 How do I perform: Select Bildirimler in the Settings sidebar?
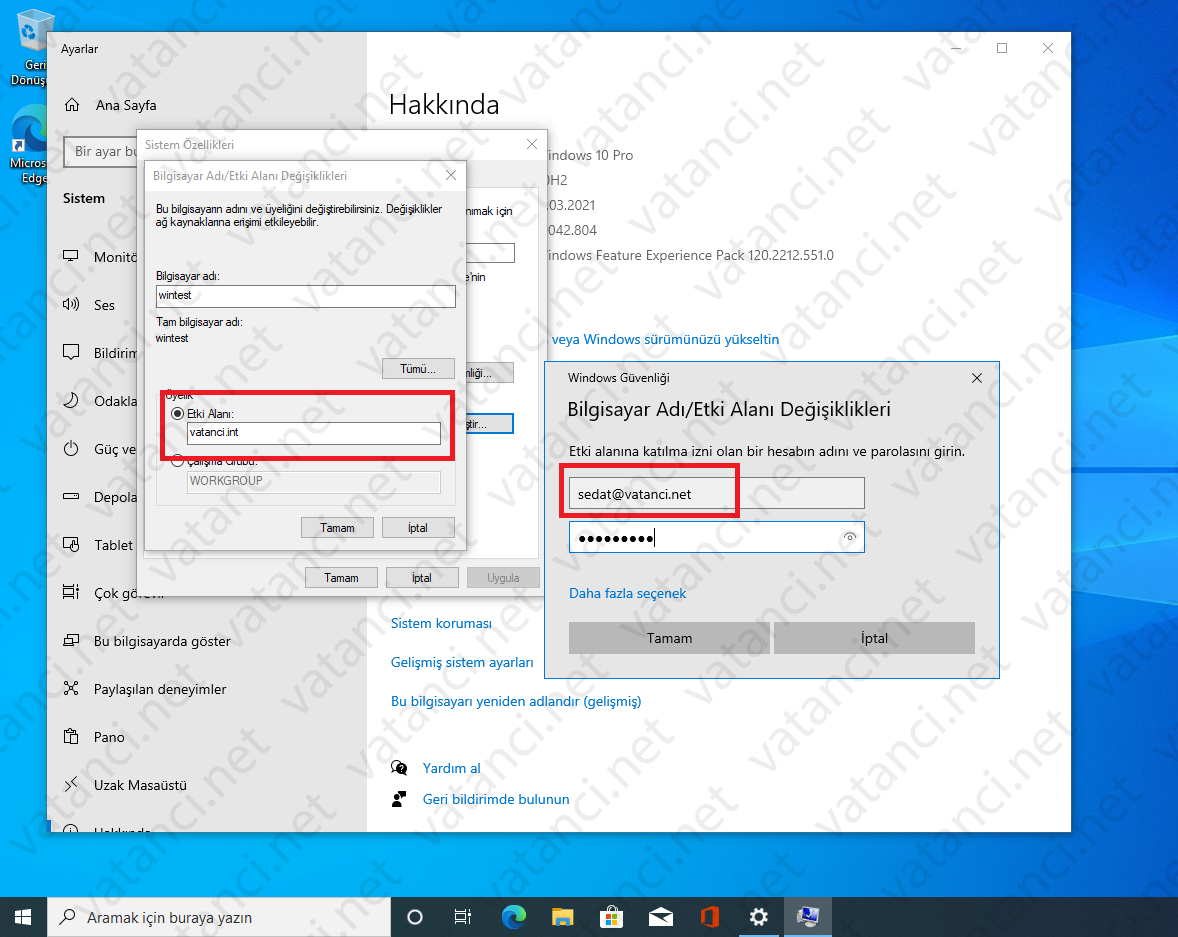coord(70,352)
